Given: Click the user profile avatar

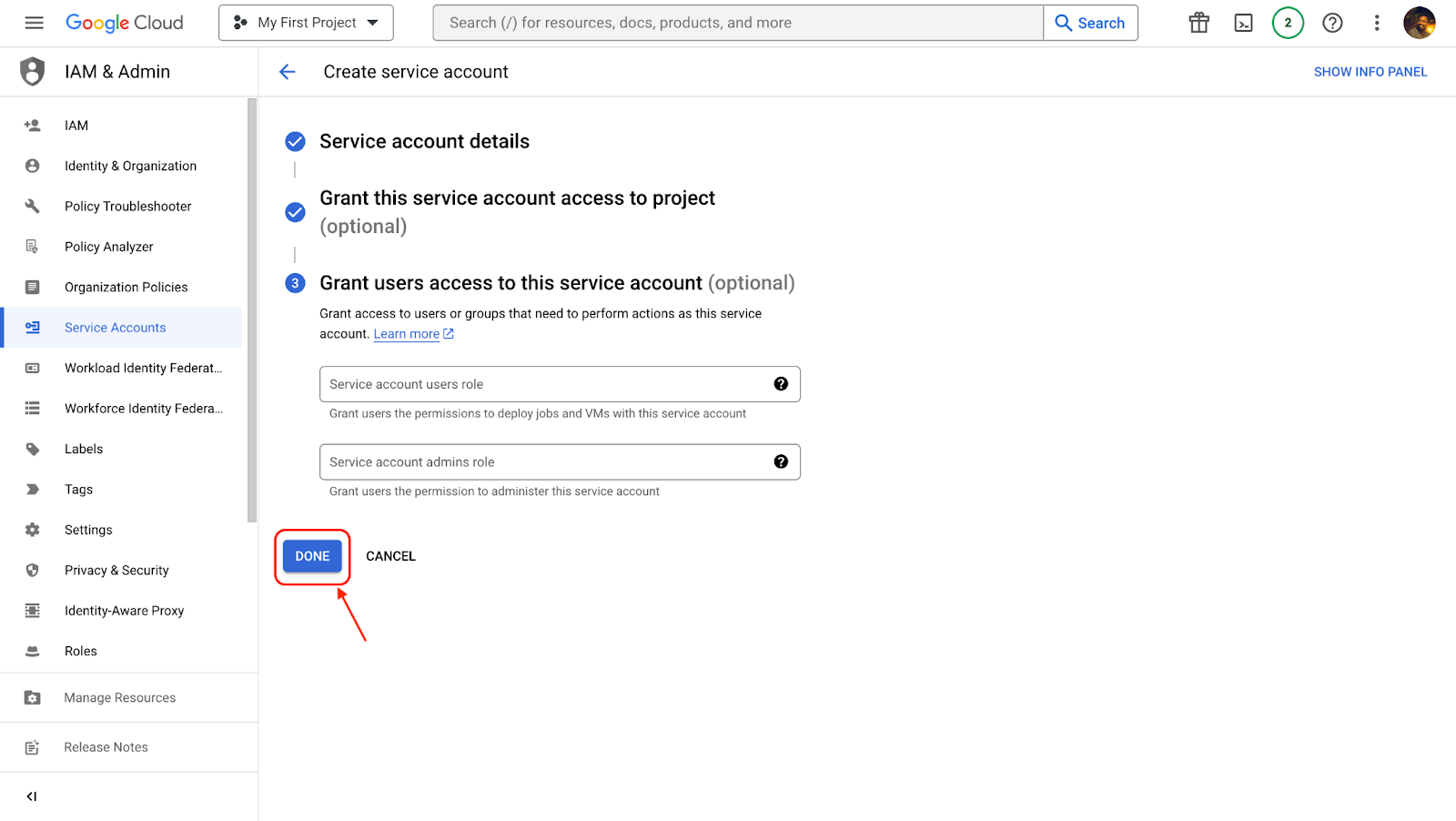Looking at the screenshot, I should pos(1419,23).
